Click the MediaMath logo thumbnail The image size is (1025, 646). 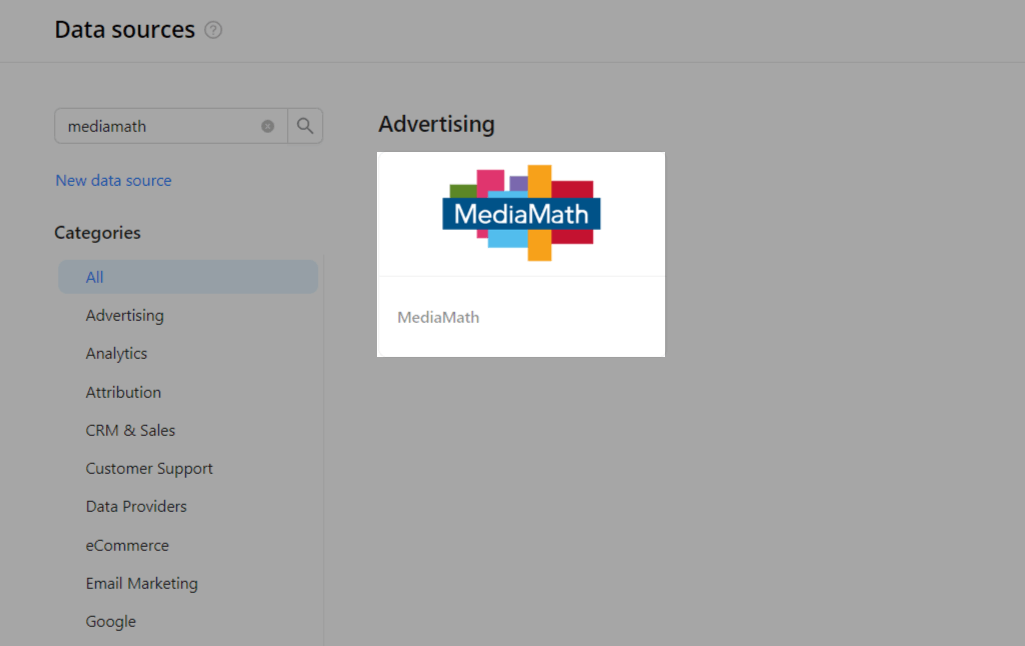(x=521, y=213)
